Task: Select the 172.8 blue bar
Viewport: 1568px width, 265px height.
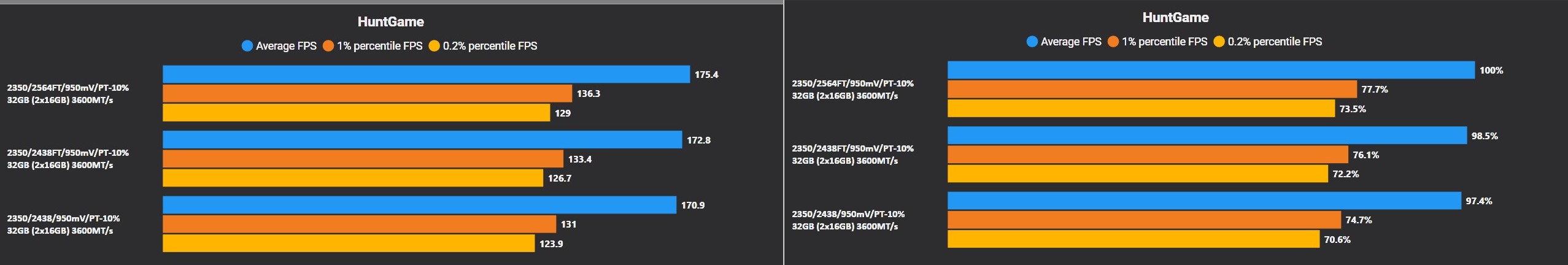Action: tap(422, 140)
